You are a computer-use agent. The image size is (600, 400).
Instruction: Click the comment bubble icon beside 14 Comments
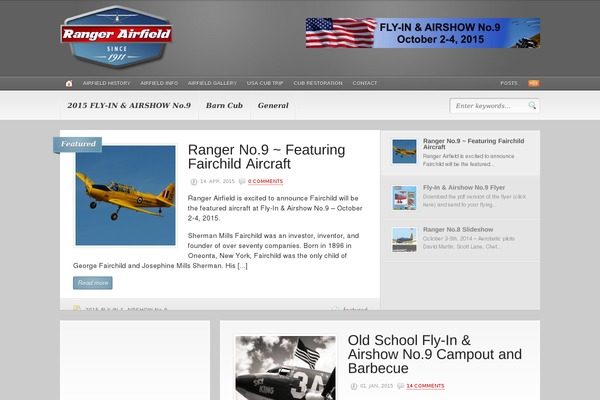pyautogui.click(x=400, y=386)
